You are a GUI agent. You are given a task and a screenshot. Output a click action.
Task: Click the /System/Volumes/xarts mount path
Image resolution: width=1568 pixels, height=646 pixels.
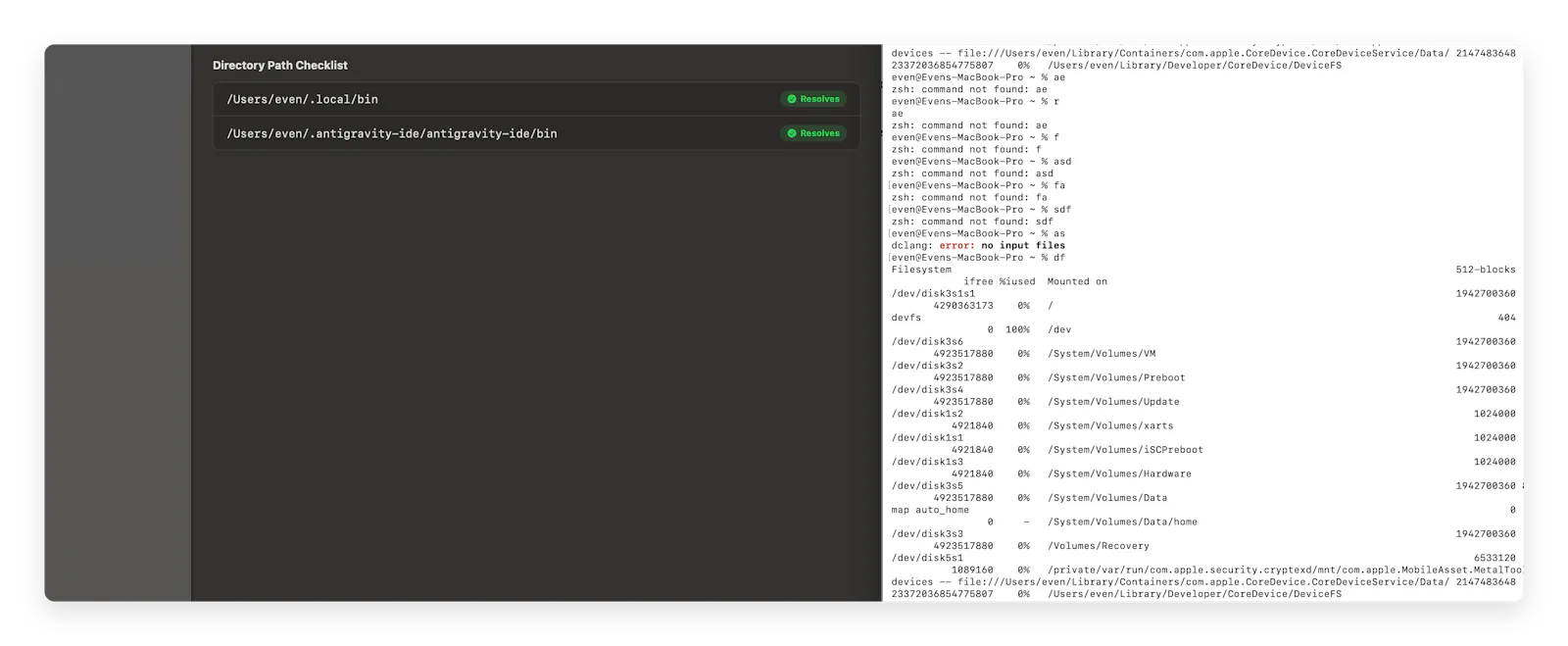tap(1110, 425)
